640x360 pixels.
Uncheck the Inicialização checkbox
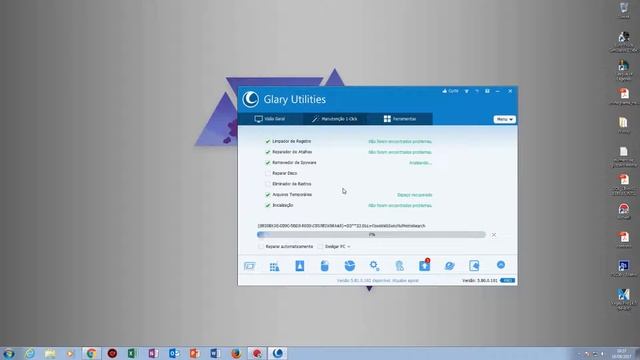[268, 205]
